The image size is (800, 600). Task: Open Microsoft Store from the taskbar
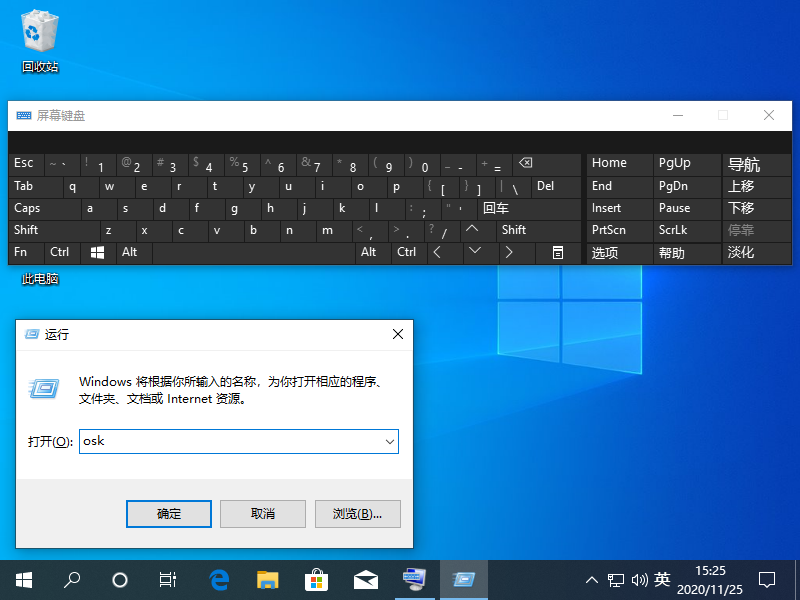tap(316, 580)
